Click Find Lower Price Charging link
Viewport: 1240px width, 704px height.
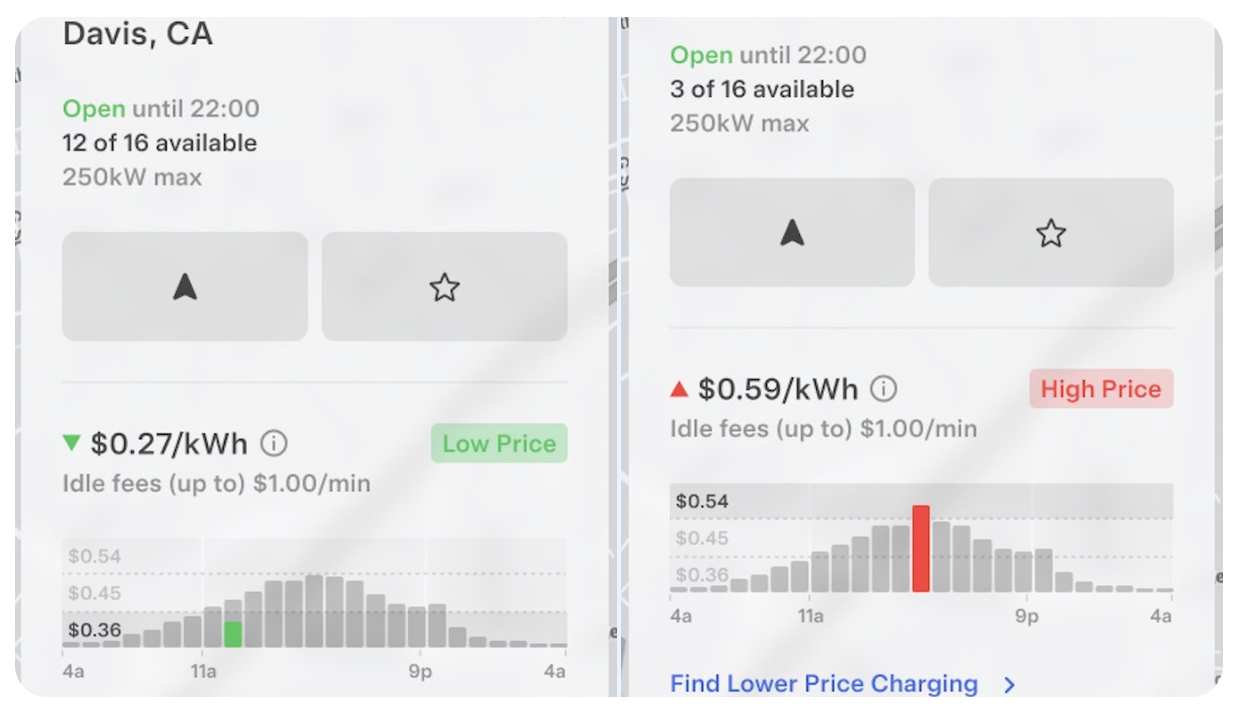[824, 684]
